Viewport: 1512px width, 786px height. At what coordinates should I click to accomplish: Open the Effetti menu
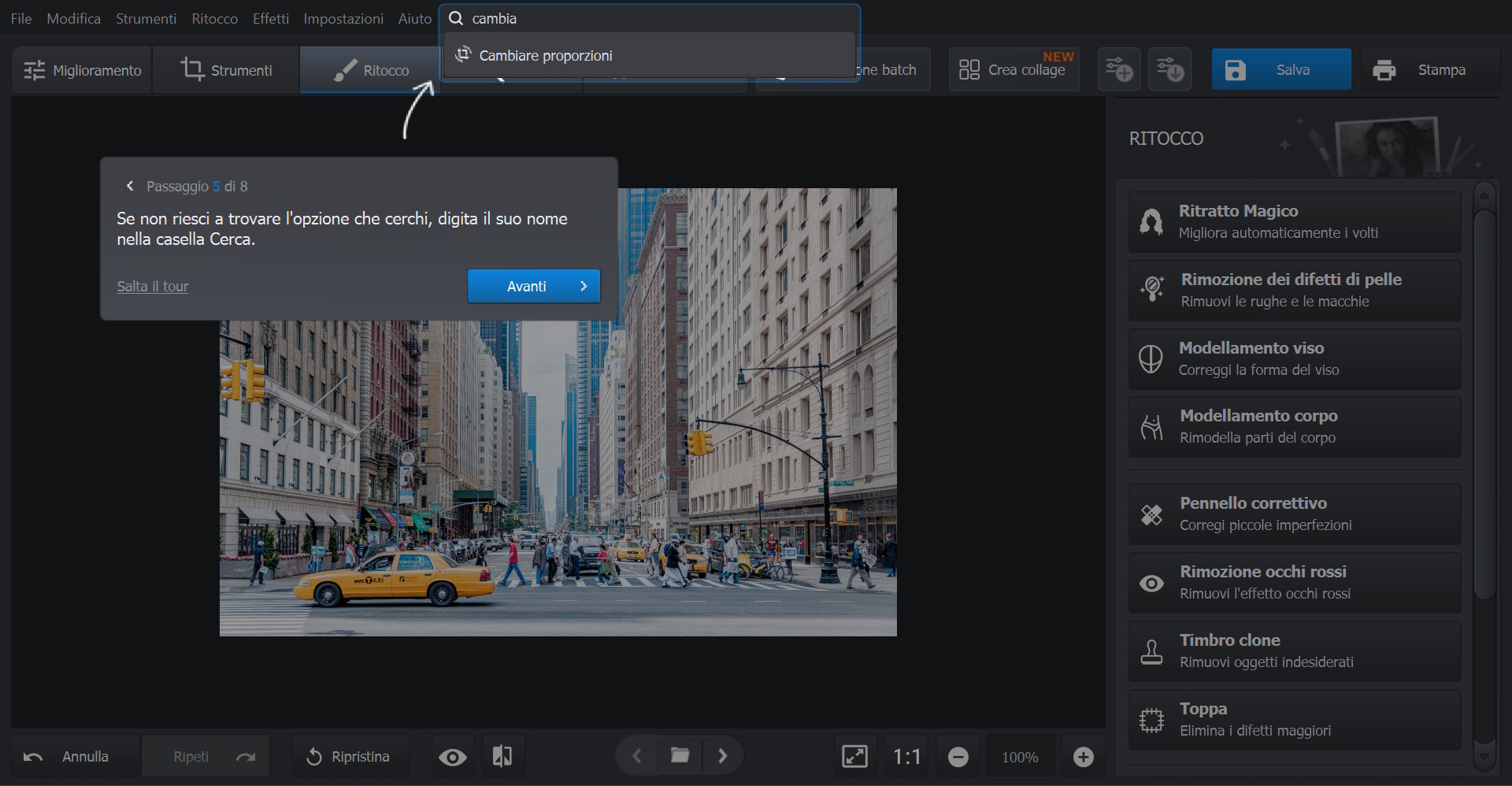pyautogui.click(x=270, y=18)
